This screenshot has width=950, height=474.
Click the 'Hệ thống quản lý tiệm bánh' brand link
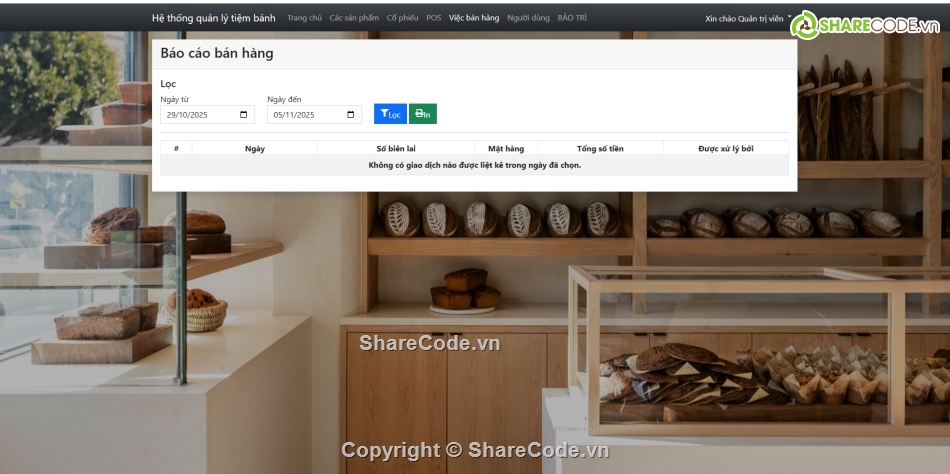point(213,18)
